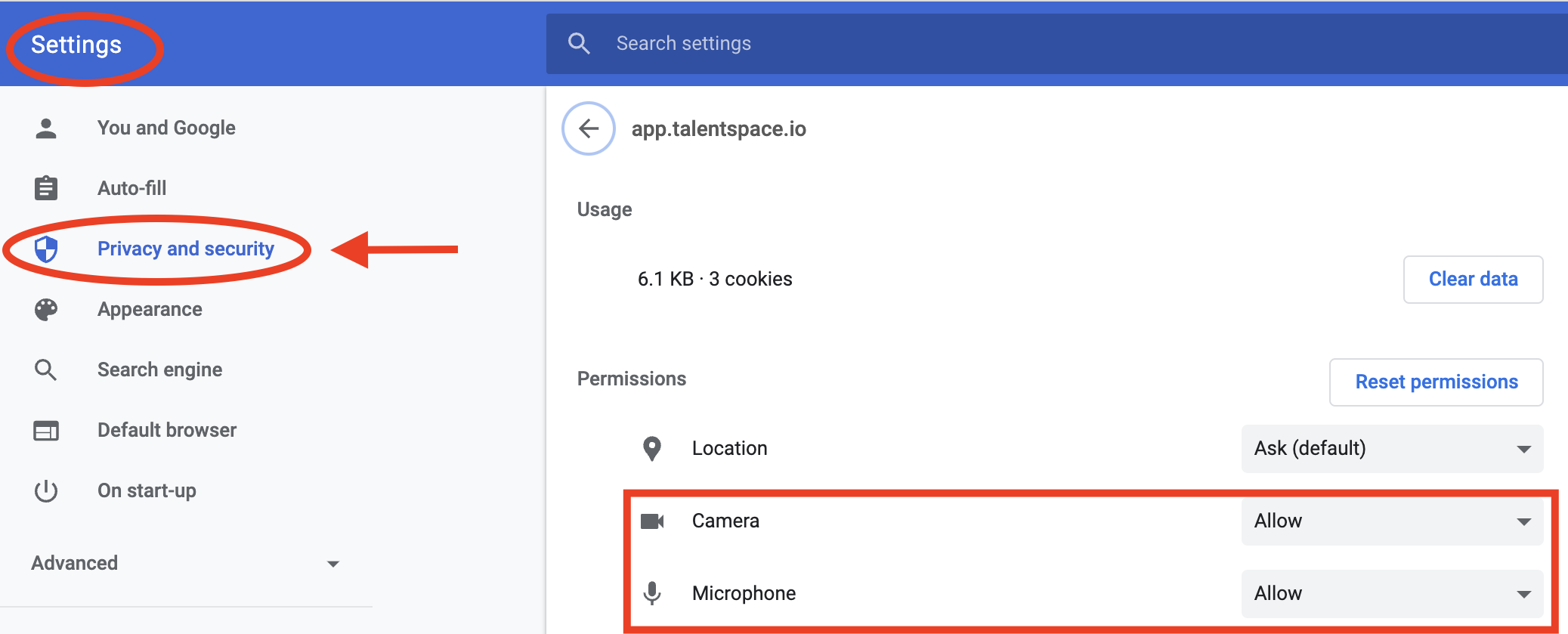Open the Camera permission dropdown
Screen dimensions: 1568x634
click(1391, 521)
